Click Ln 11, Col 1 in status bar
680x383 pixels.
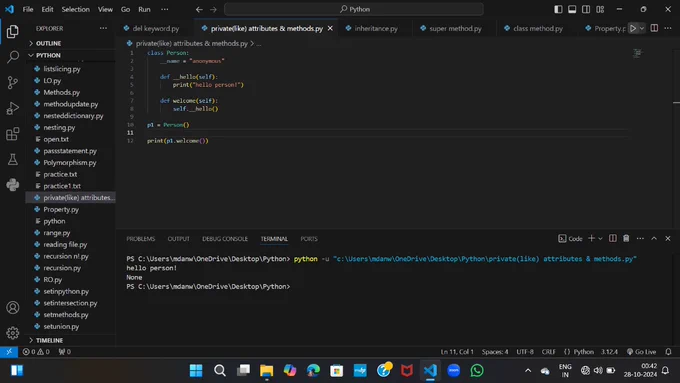pyautogui.click(x=457, y=352)
